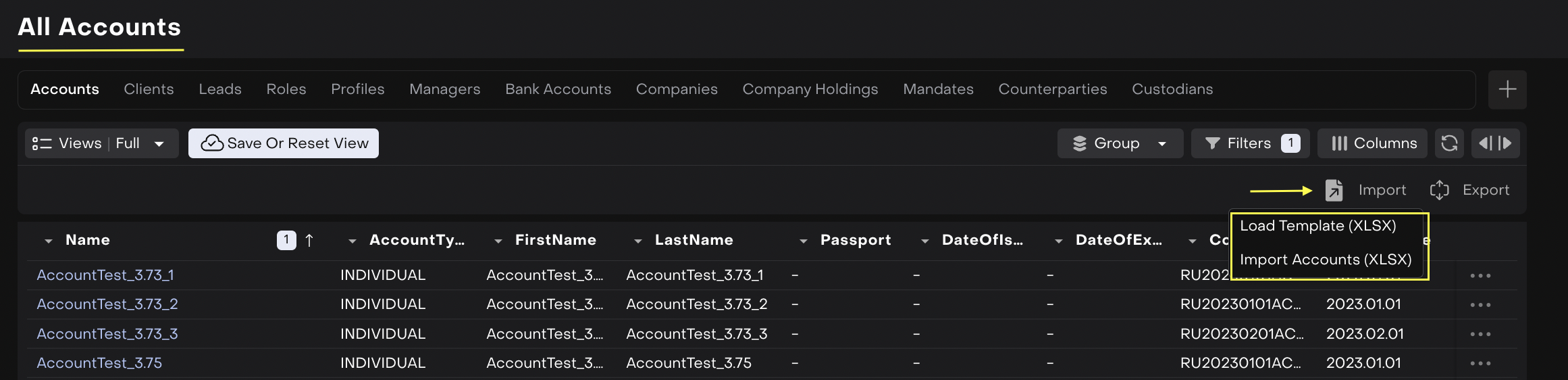The height and width of the screenshot is (380, 1568).
Task: Click the Import file icon
Action: coord(1334,191)
